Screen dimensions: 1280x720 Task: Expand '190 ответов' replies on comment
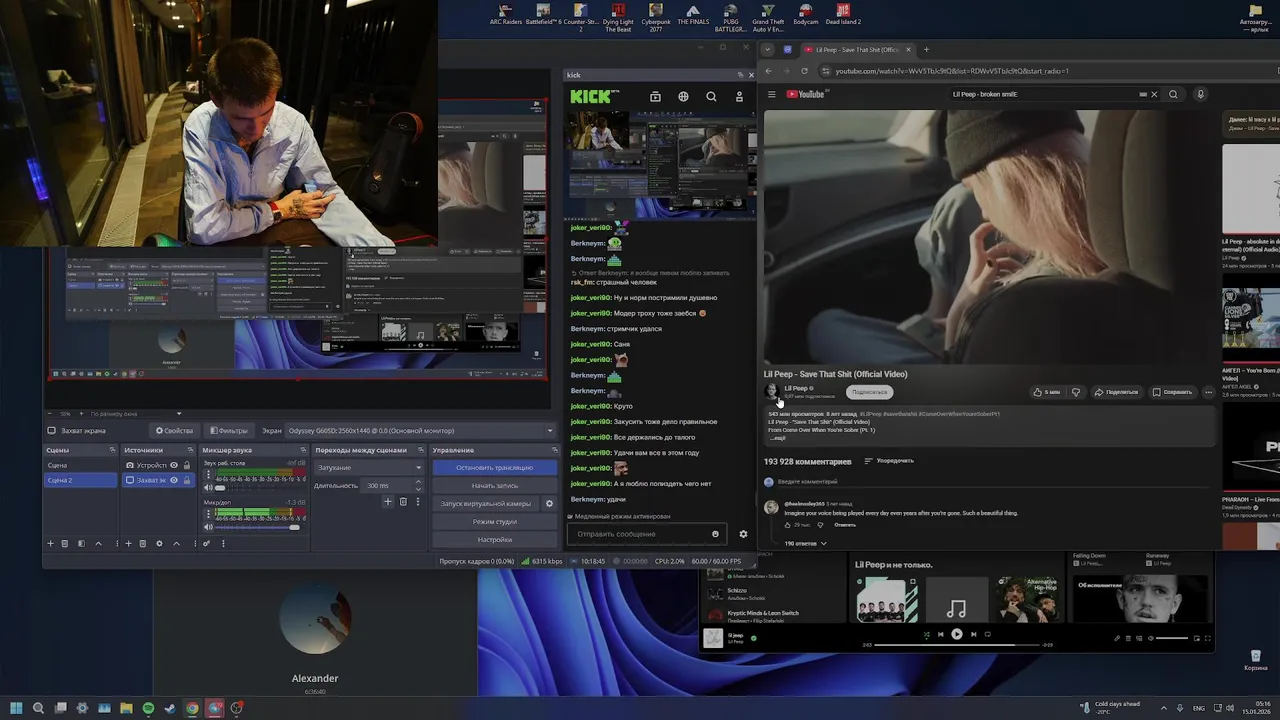805,543
